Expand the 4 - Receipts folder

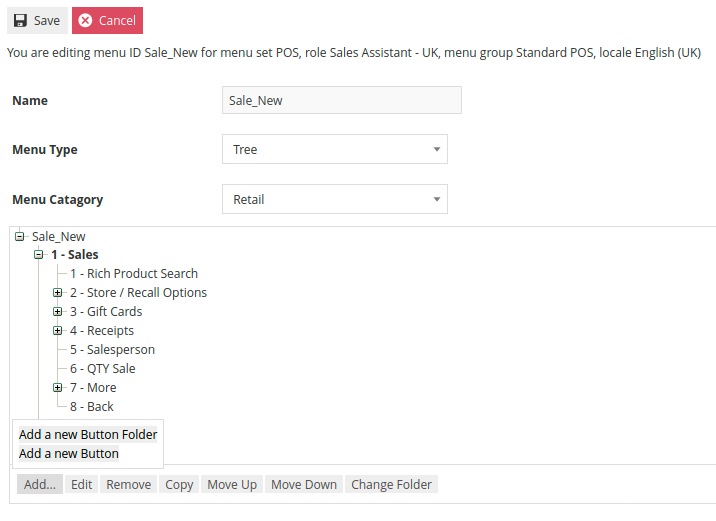(58, 331)
